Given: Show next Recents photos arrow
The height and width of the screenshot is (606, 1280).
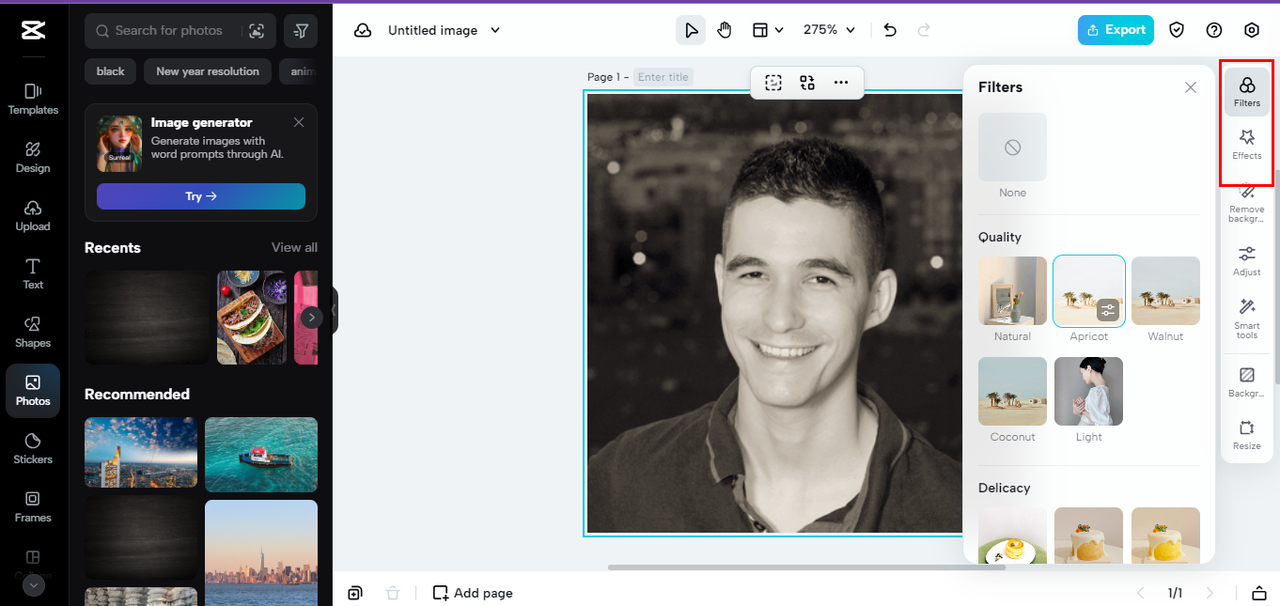Looking at the screenshot, I should coord(312,317).
